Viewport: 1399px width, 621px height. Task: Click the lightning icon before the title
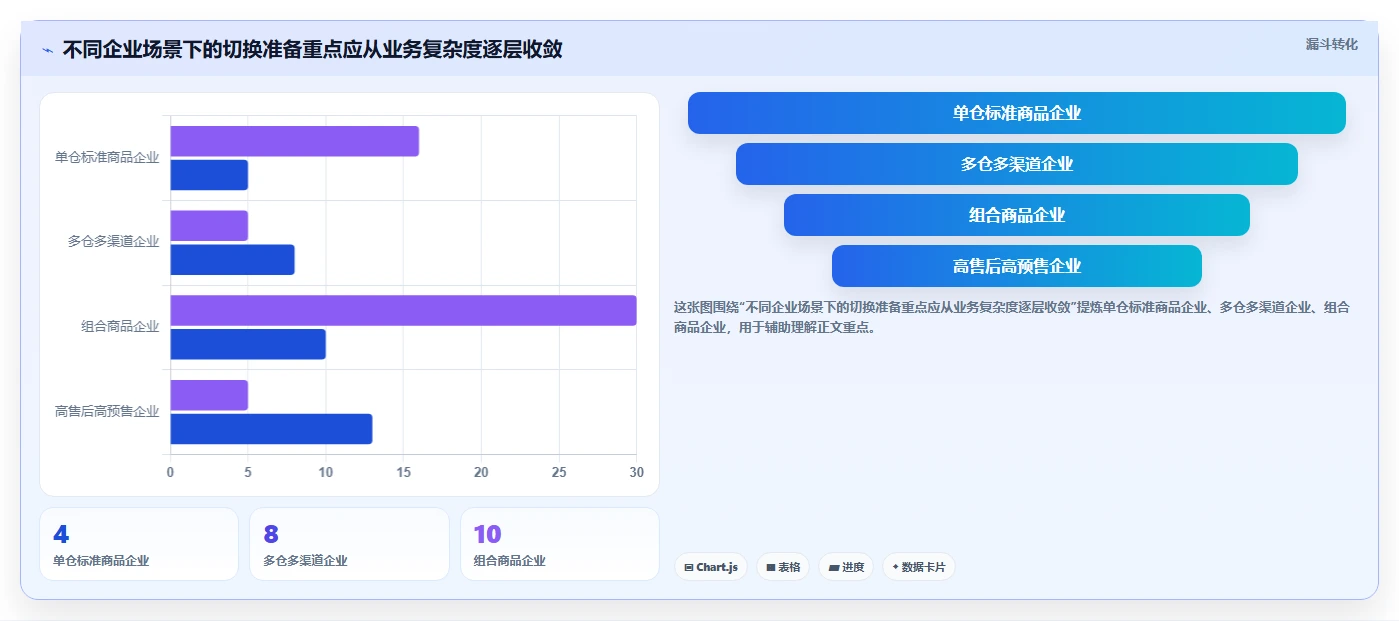(x=47, y=50)
